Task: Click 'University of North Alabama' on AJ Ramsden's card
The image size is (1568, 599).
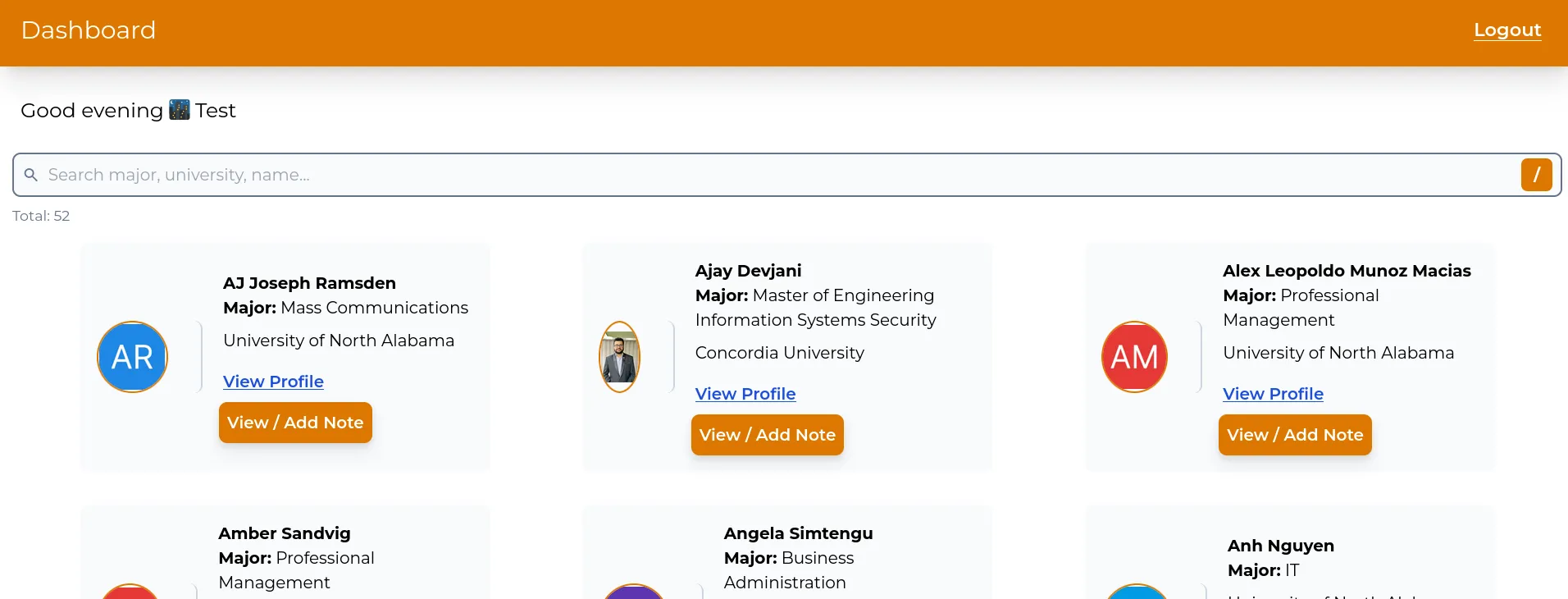Action: tap(339, 341)
